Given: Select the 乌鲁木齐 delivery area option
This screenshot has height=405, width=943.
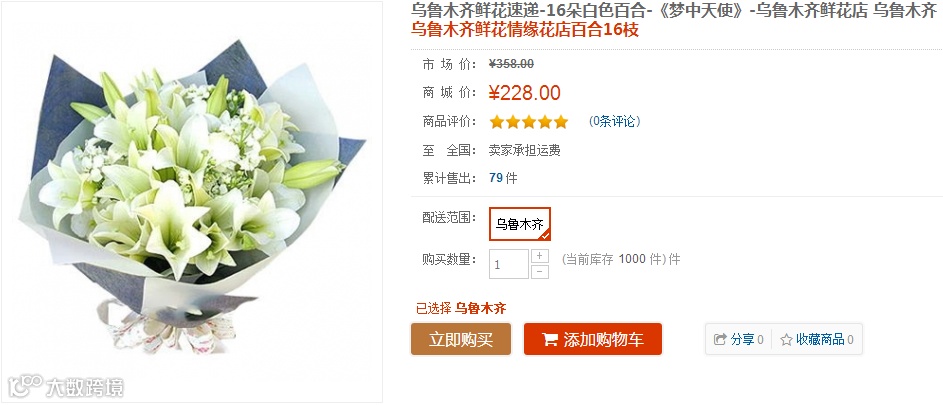Looking at the screenshot, I should click(520, 224).
